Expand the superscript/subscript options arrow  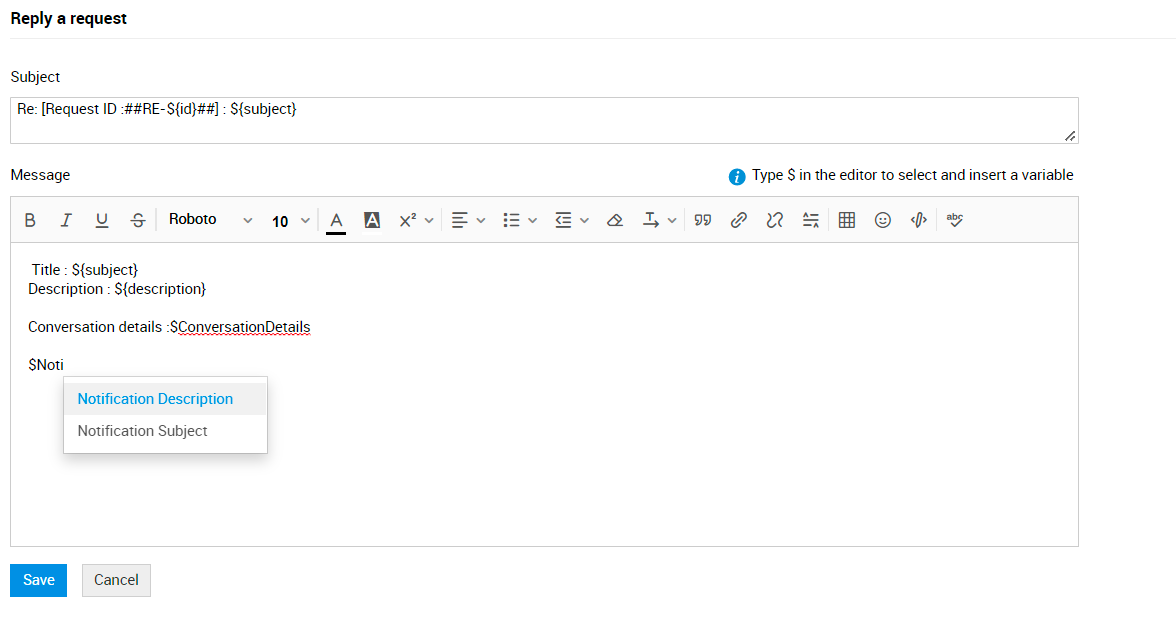(429, 220)
